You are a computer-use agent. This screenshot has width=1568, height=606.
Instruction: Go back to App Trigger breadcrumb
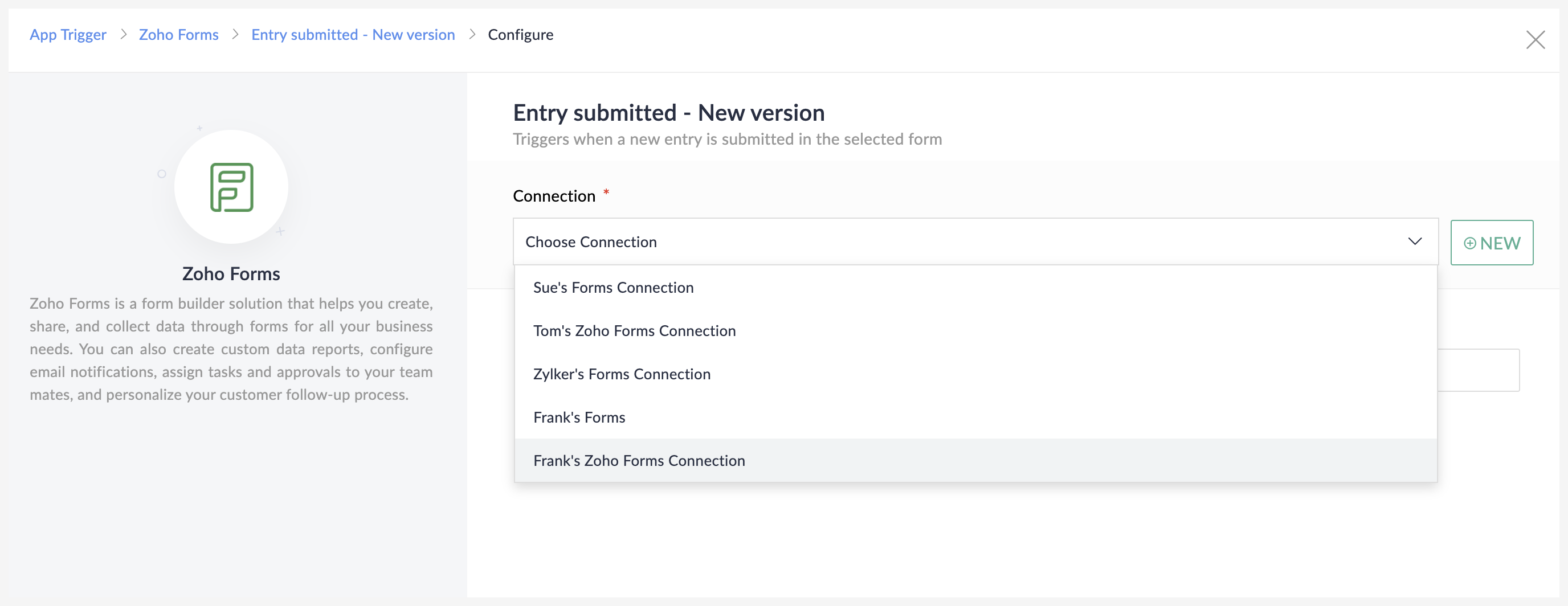pos(68,35)
